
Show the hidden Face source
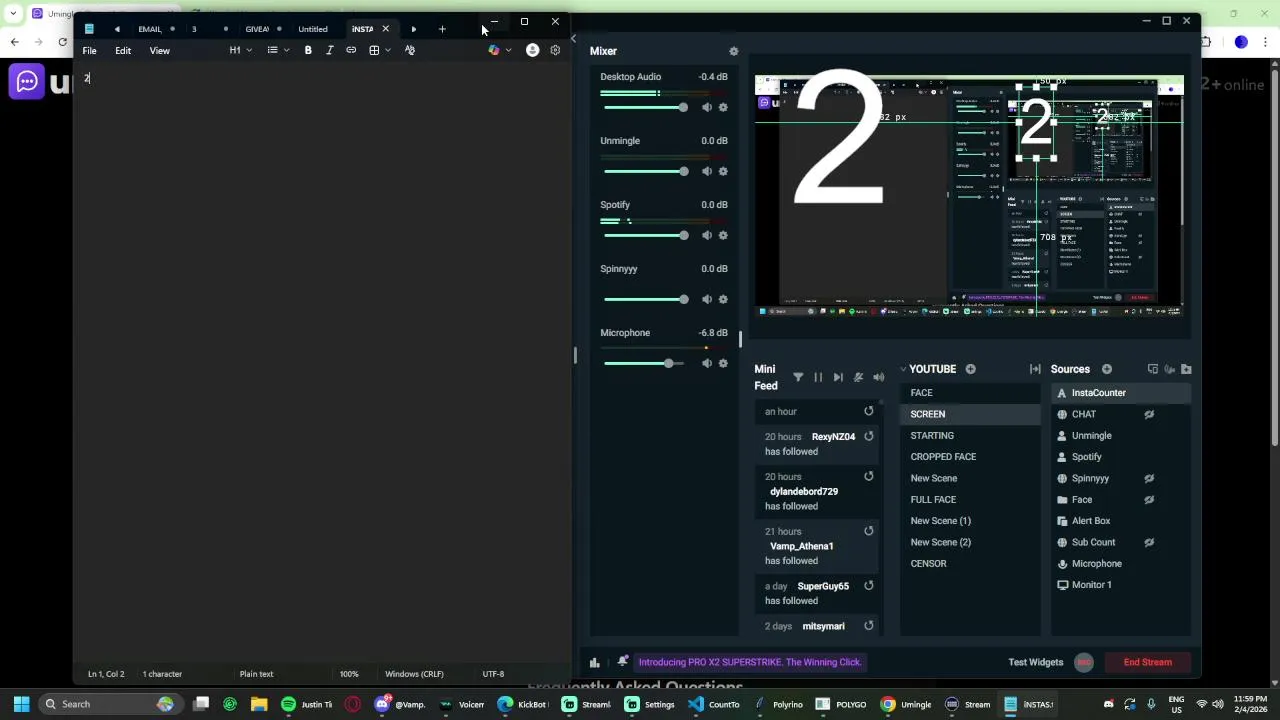(x=1149, y=500)
